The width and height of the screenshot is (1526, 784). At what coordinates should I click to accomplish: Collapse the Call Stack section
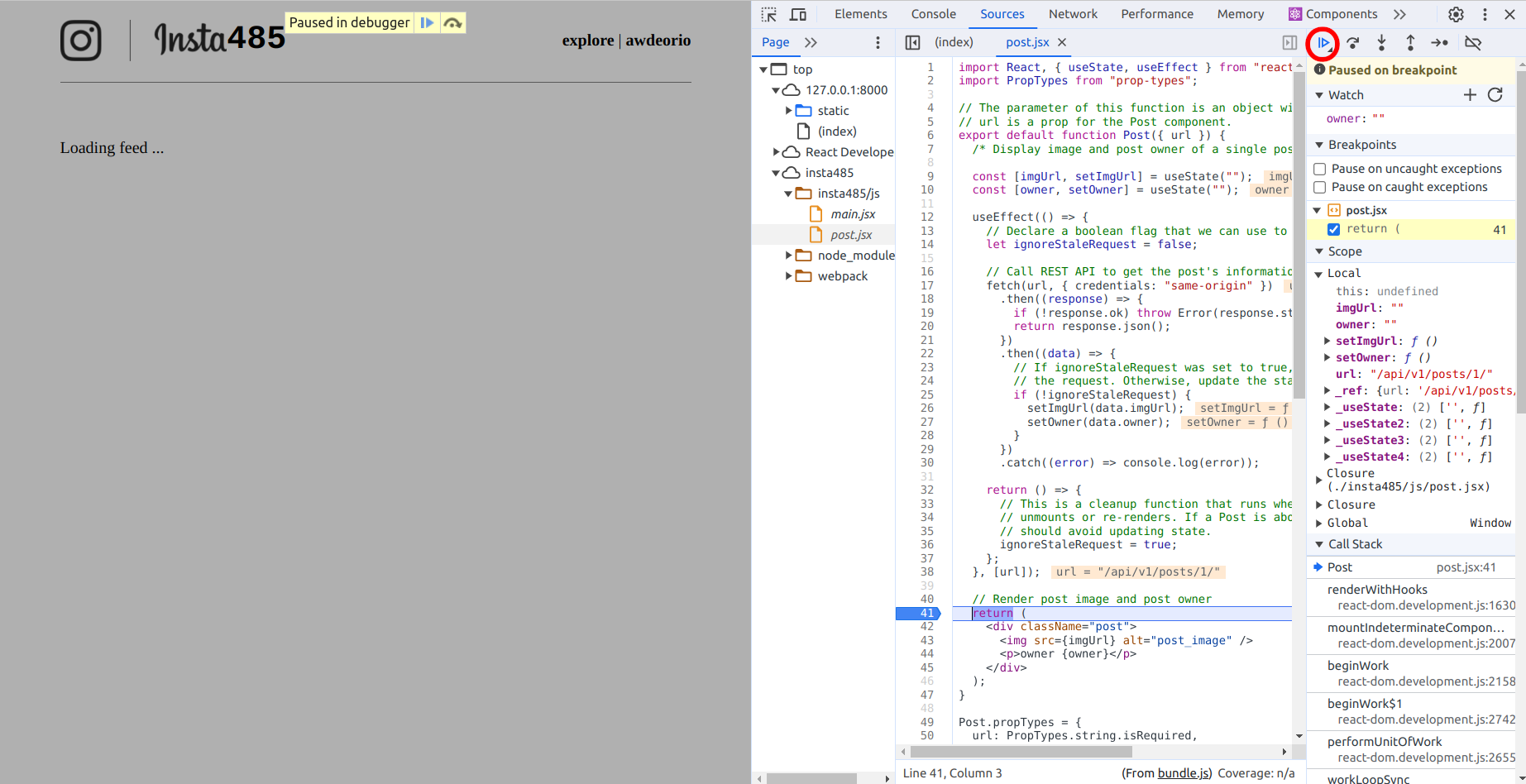click(x=1319, y=544)
